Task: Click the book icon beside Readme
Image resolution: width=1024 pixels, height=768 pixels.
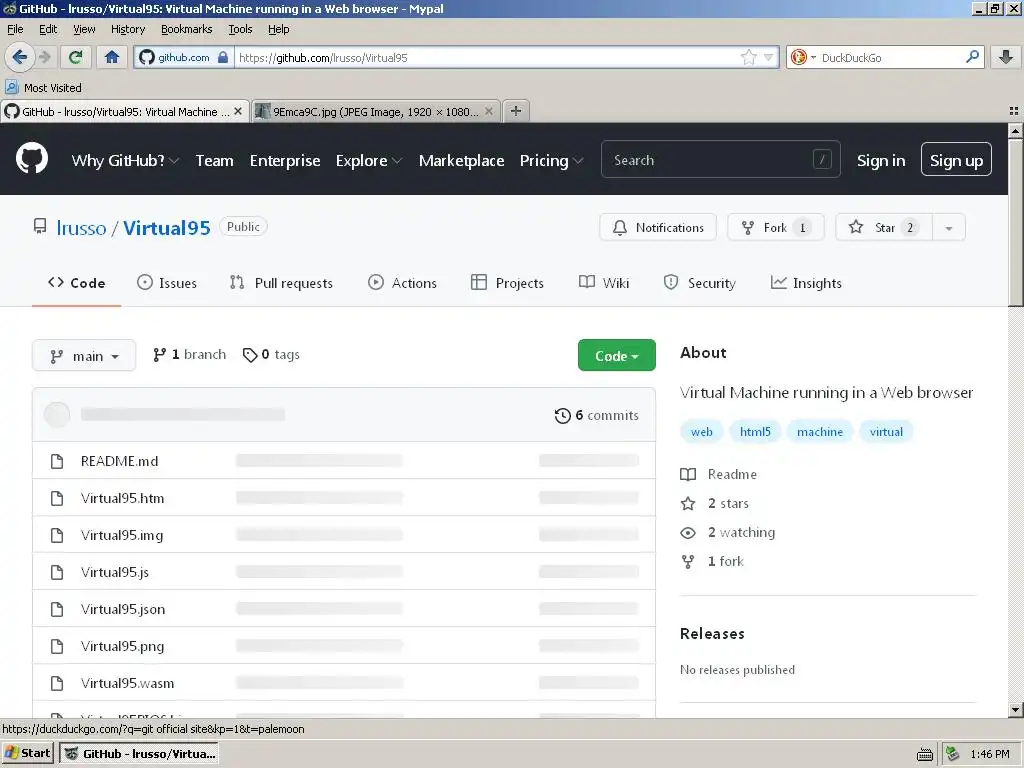Action: 688,474
